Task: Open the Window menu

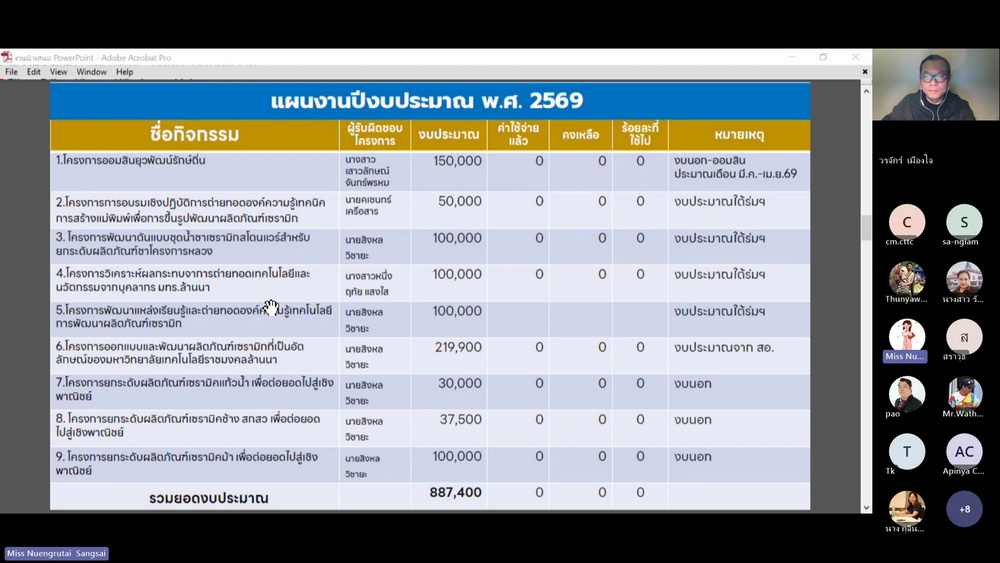Action: (x=91, y=72)
